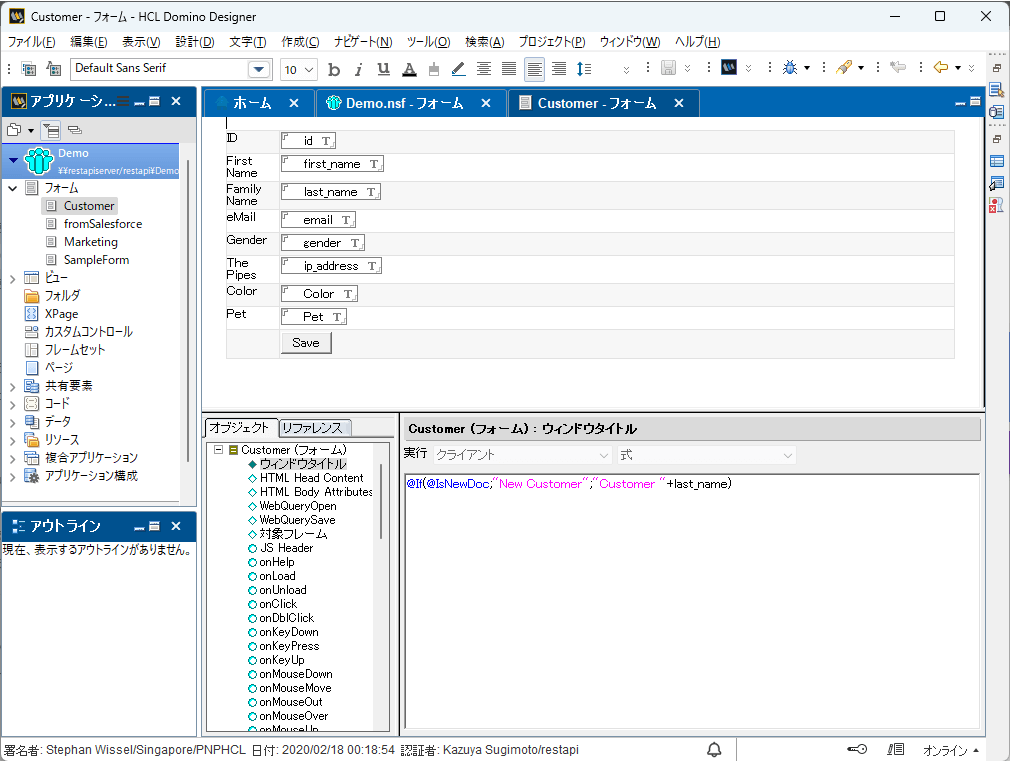The width and height of the screenshot is (1010, 761).
Task: Toggle underline text formatting
Action: coord(384,69)
